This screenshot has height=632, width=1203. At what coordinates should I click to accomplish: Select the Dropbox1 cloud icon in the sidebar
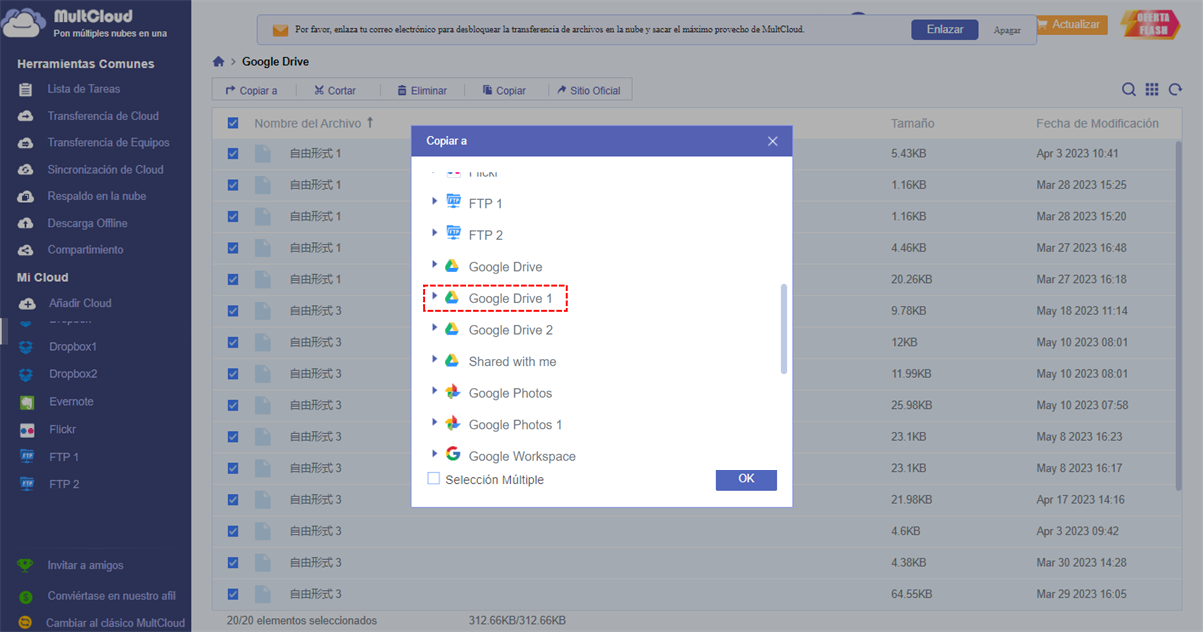[x=27, y=347]
